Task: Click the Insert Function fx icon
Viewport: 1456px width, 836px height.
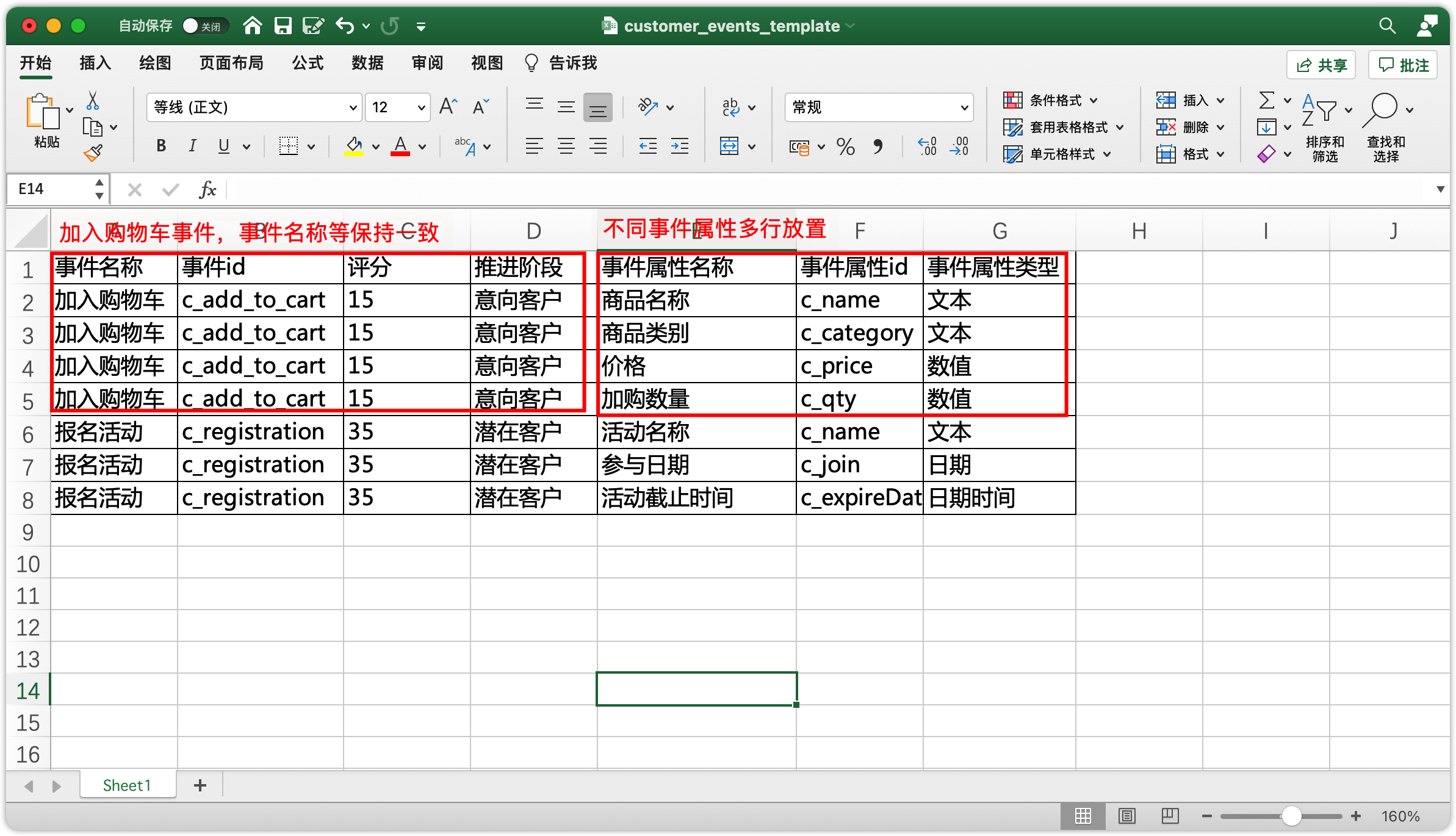Action: coord(207,190)
